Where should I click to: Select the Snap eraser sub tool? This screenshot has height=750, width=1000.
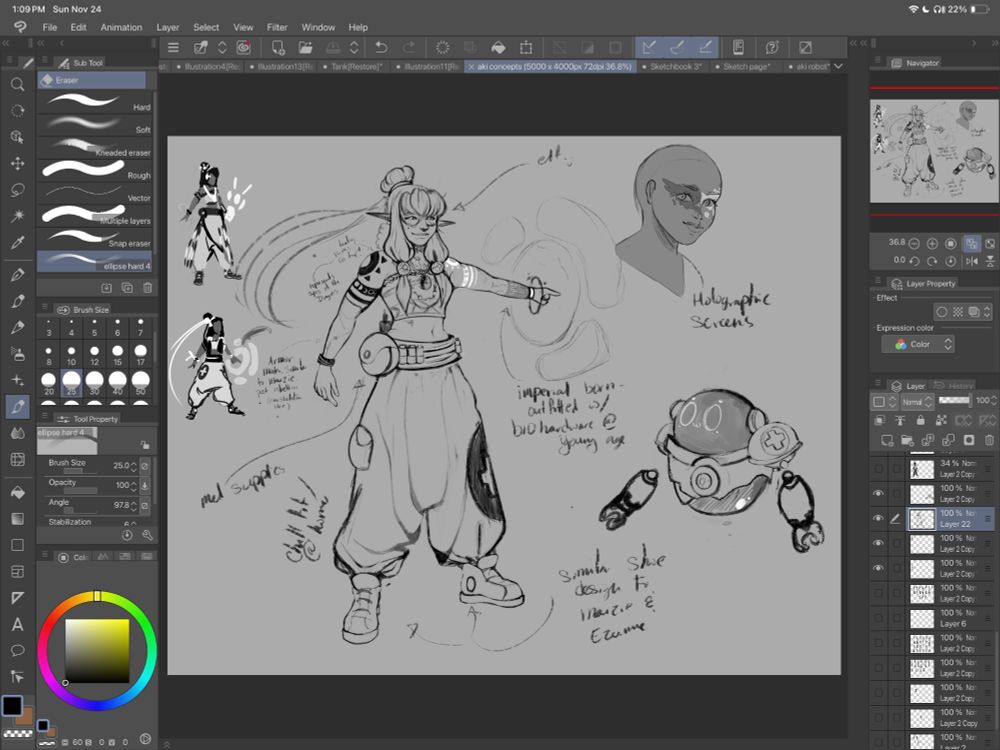(x=96, y=240)
